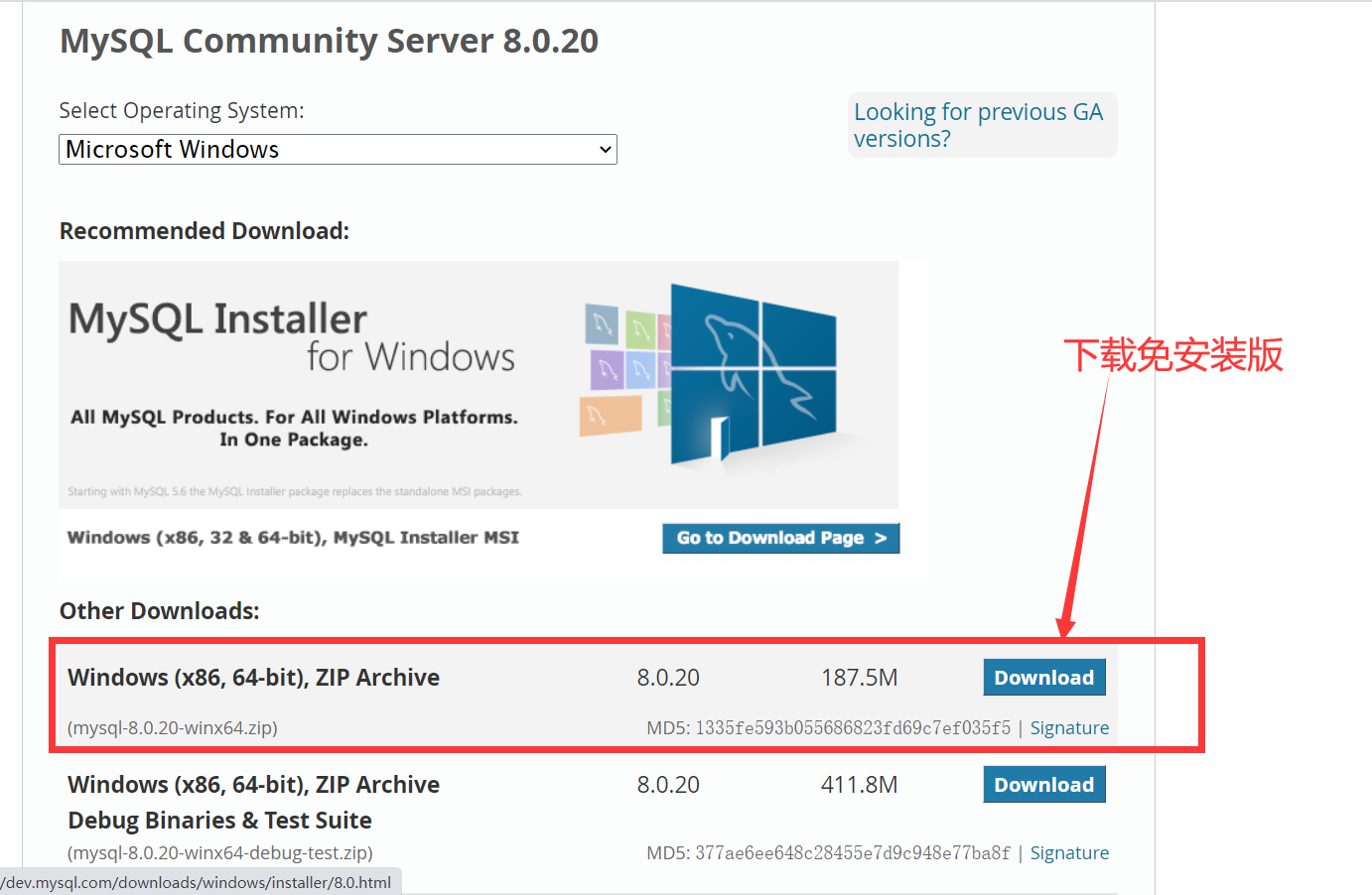Click the Other Downloads heading

(160, 611)
